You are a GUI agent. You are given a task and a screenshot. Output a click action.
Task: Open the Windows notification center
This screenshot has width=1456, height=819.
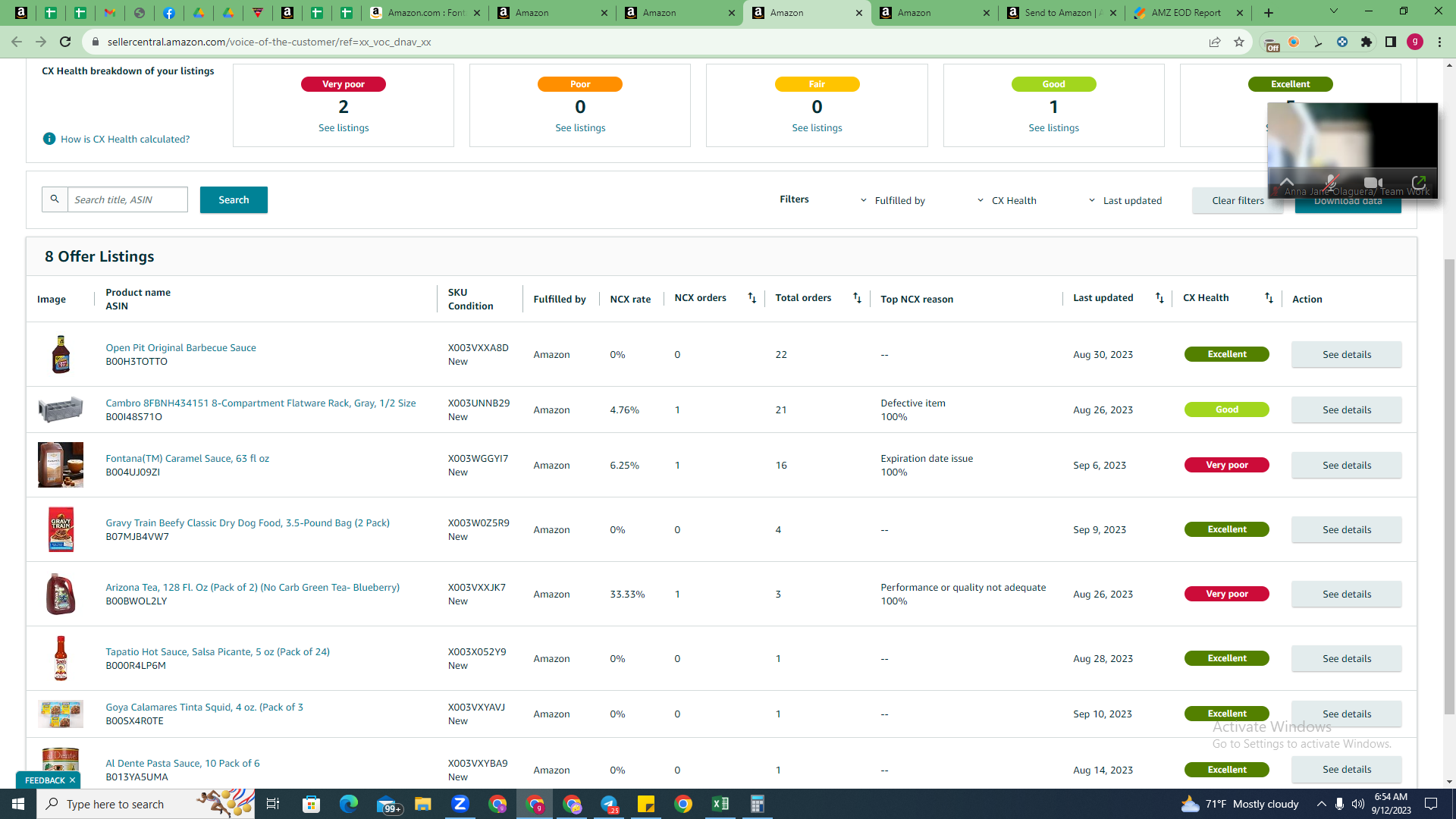coord(1431,804)
